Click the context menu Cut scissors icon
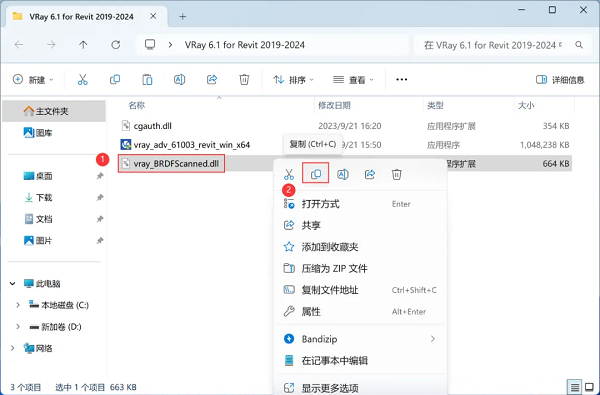 [289, 175]
